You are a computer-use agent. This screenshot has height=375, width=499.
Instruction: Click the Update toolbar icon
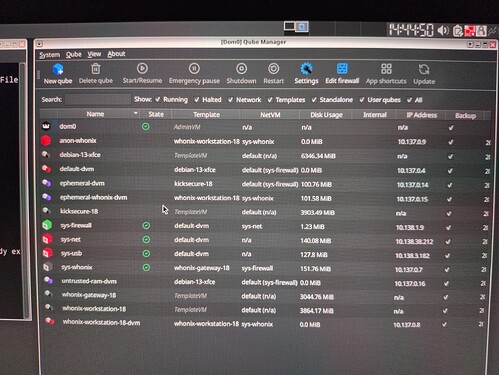tap(424, 69)
